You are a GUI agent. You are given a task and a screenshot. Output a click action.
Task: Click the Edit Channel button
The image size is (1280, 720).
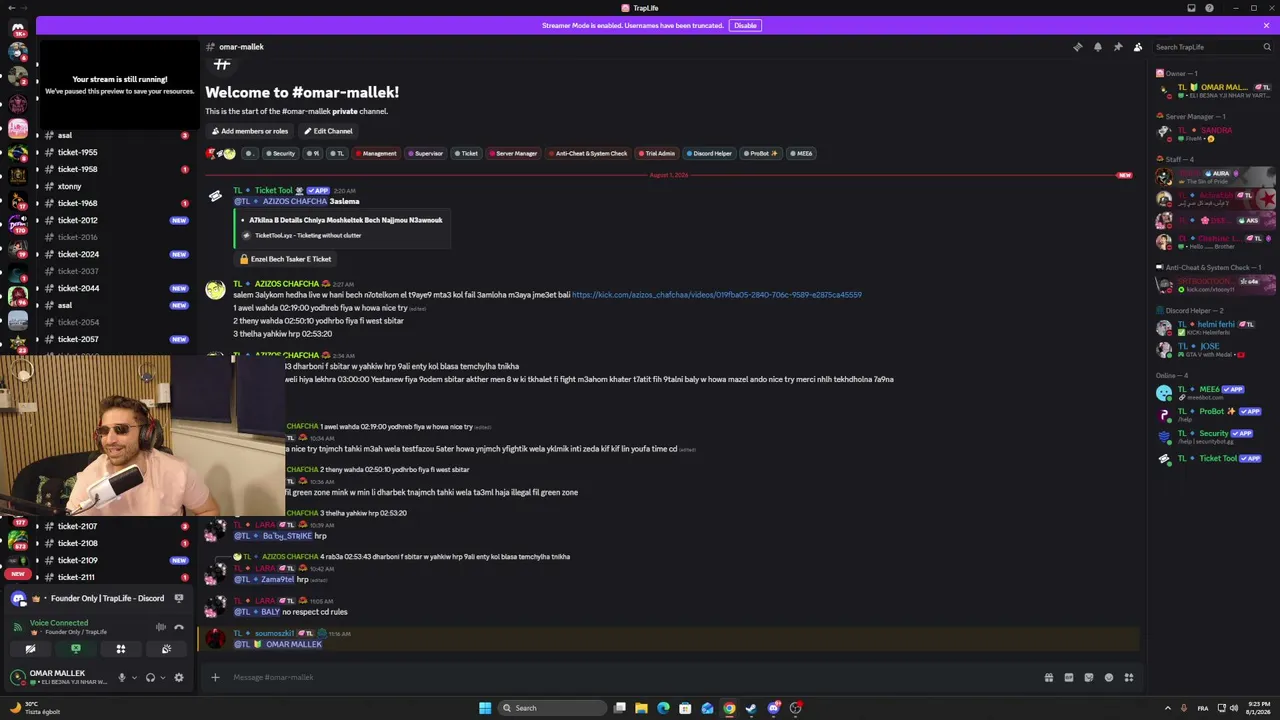328,131
